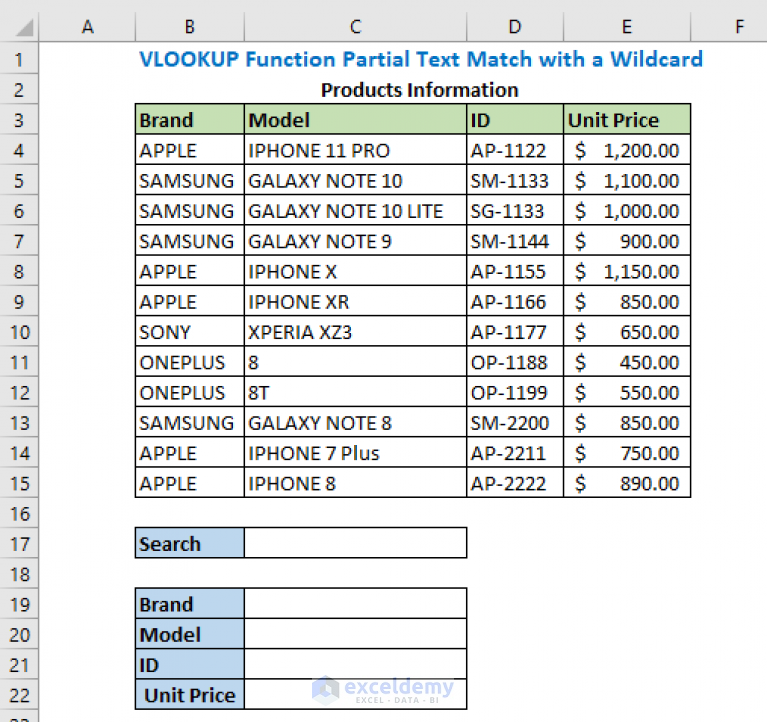The image size is (767, 722).
Task: Click cell 'IPHONE X'
Action: tap(356, 271)
